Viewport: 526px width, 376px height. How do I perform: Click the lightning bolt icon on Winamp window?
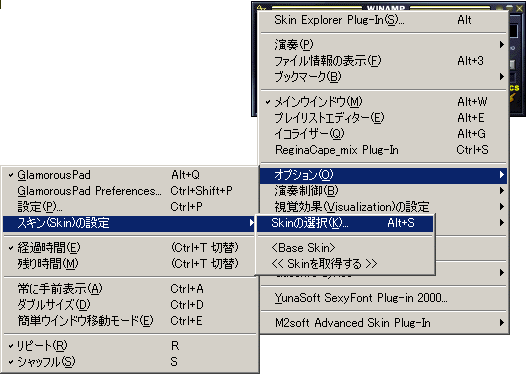tap(513, 98)
